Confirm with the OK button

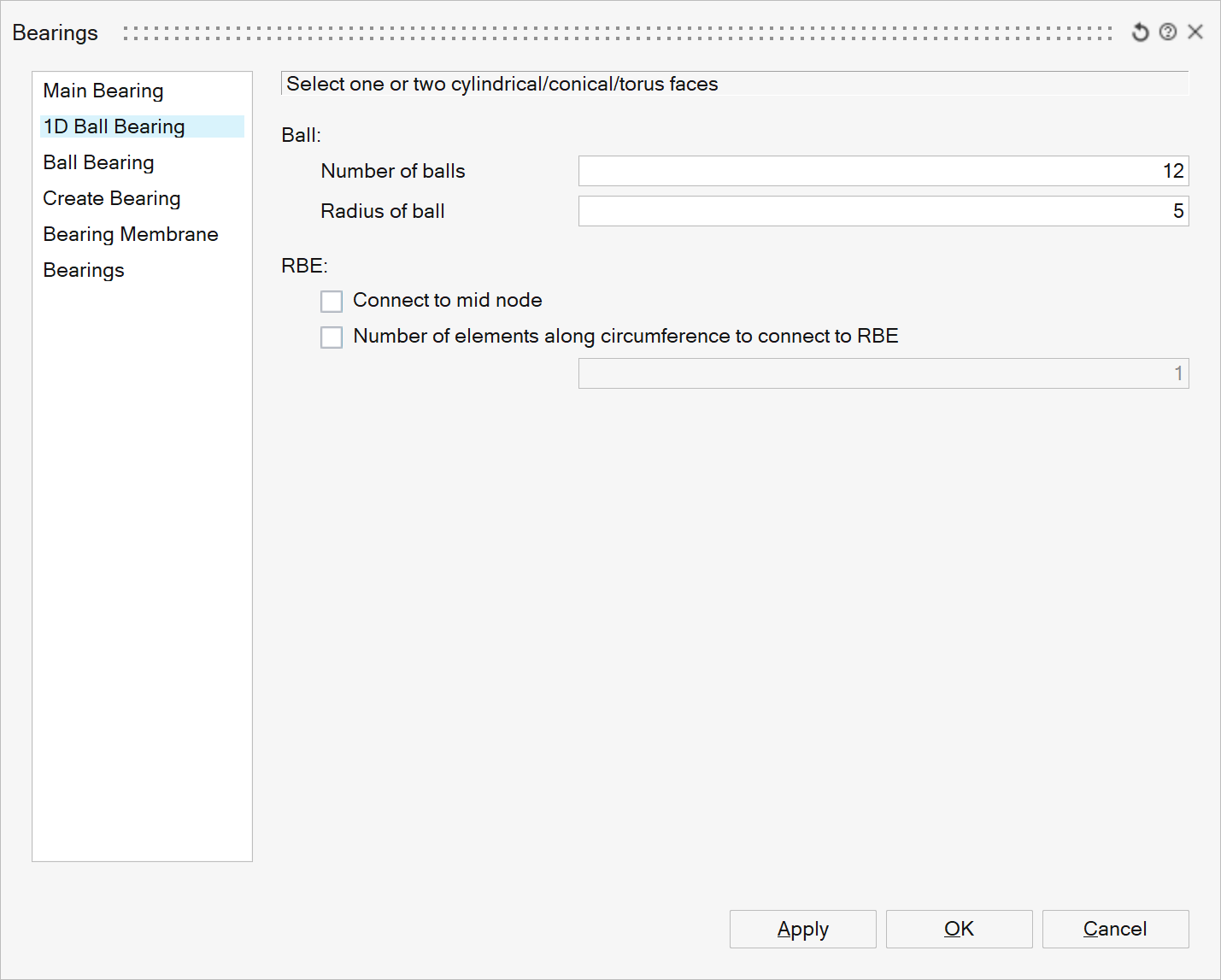(x=959, y=929)
